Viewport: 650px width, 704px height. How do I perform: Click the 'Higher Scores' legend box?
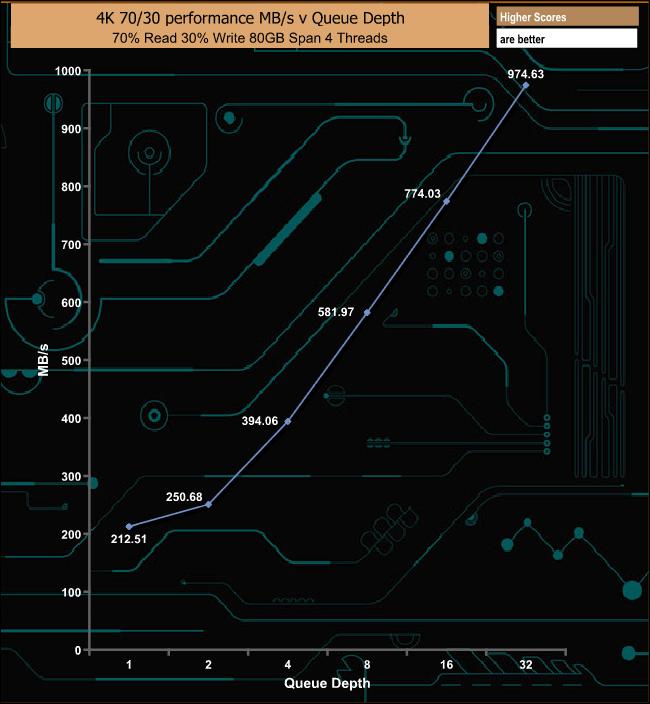(x=567, y=17)
